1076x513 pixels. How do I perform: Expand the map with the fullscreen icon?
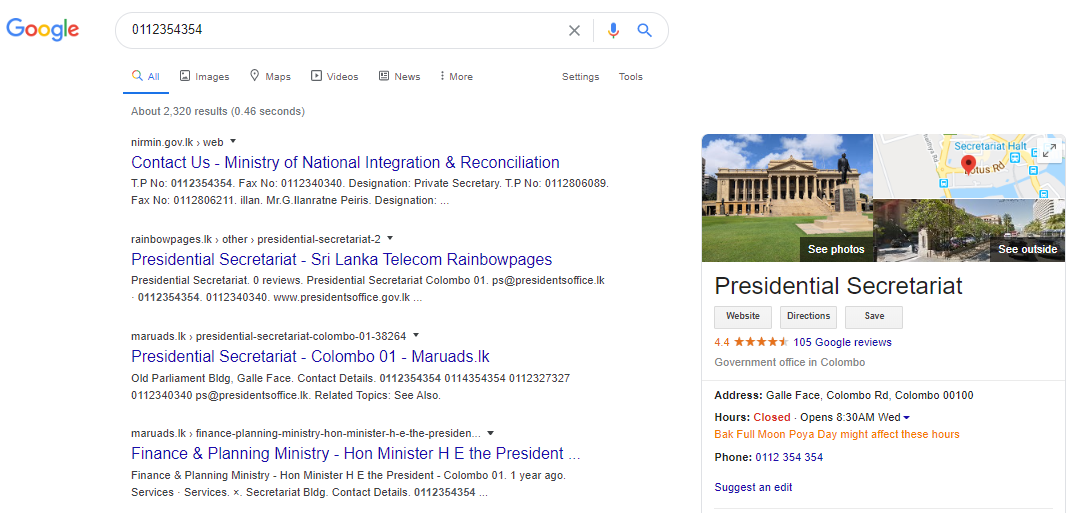1049,152
